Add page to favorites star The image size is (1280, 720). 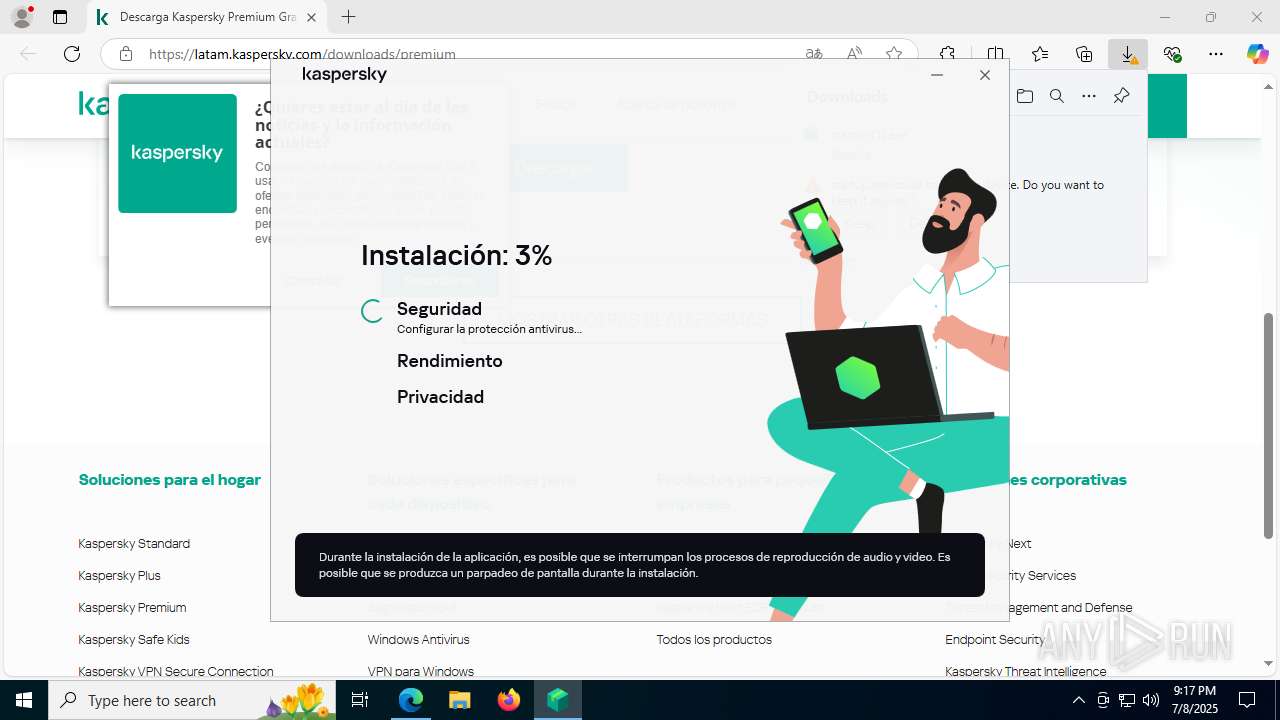pyautogui.click(x=894, y=54)
